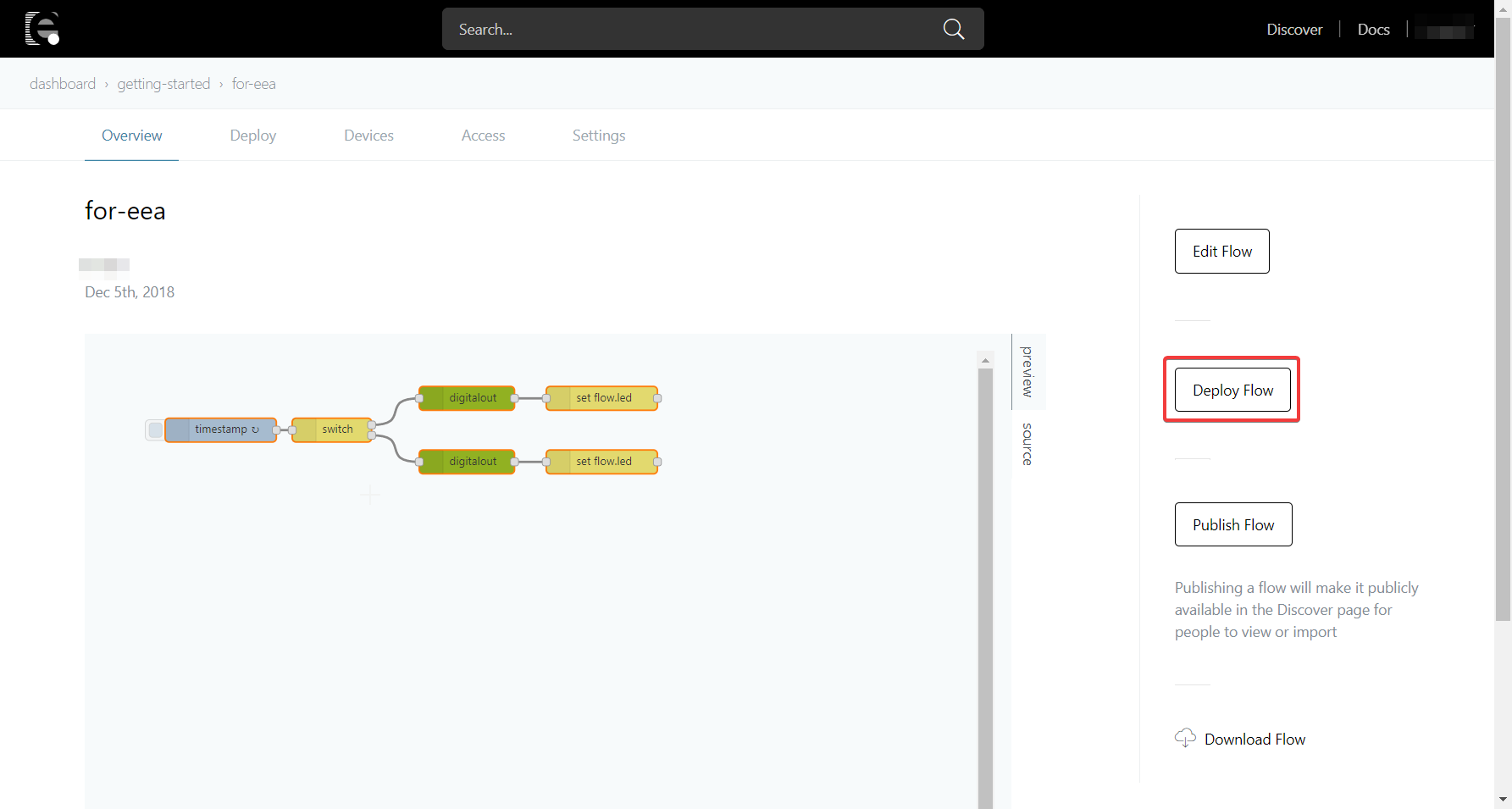Click the lower set flow.led node
The image size is (1512, 809).
603,461
